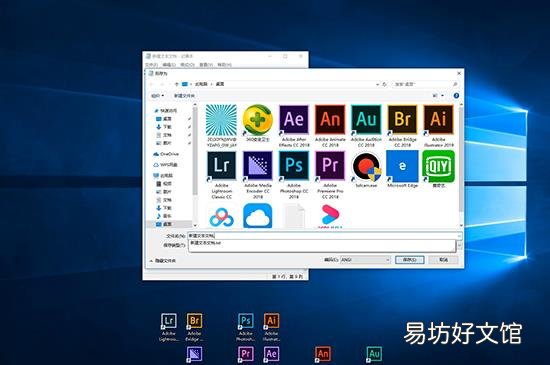Expand the file name field dropdown arrow

pyautogui.click(x=459, y=236)
